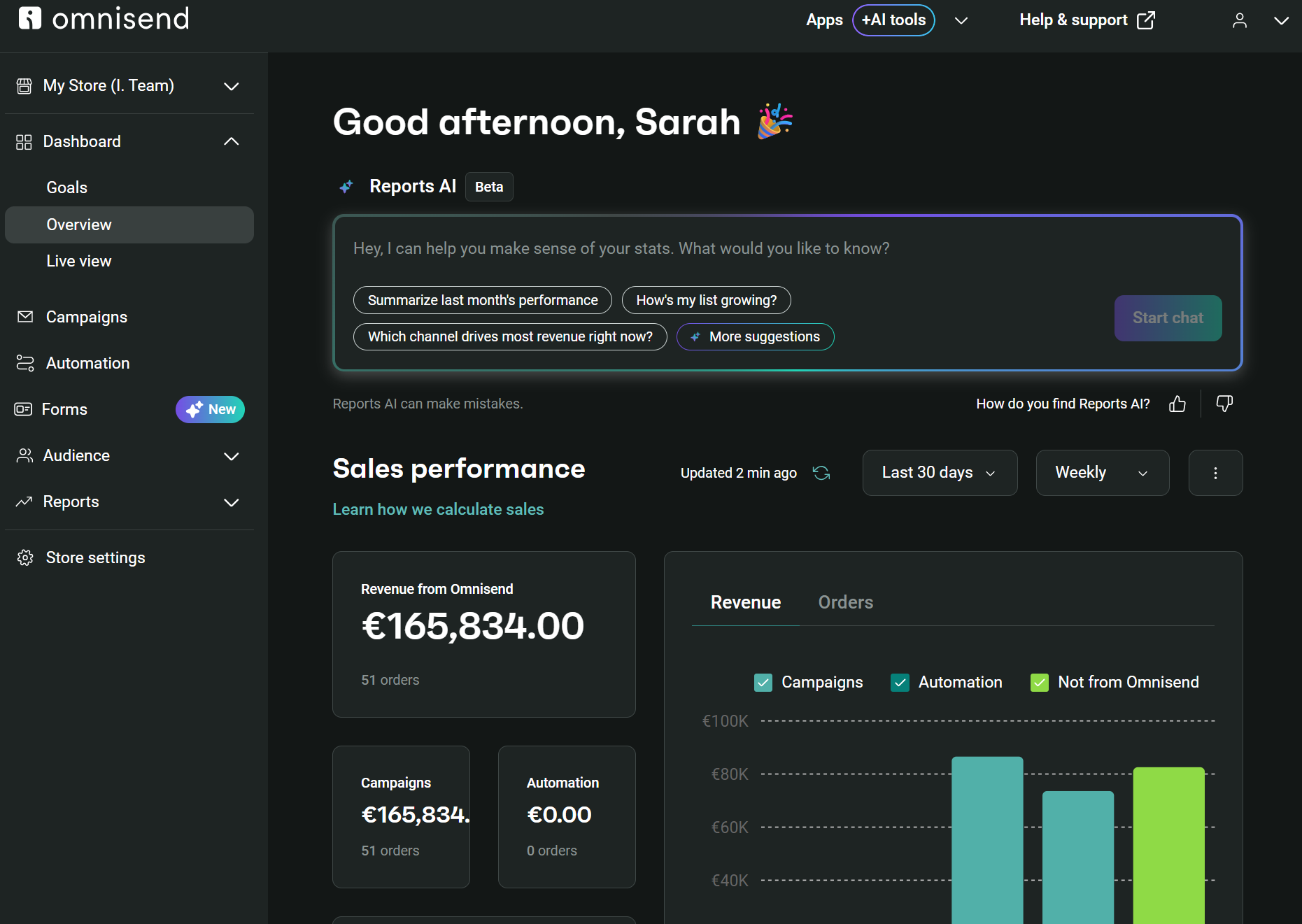Click How's my list growing? suggestion
Image resolution: width=1302 pixels, height=924 pixels.
tap(707, 300)
